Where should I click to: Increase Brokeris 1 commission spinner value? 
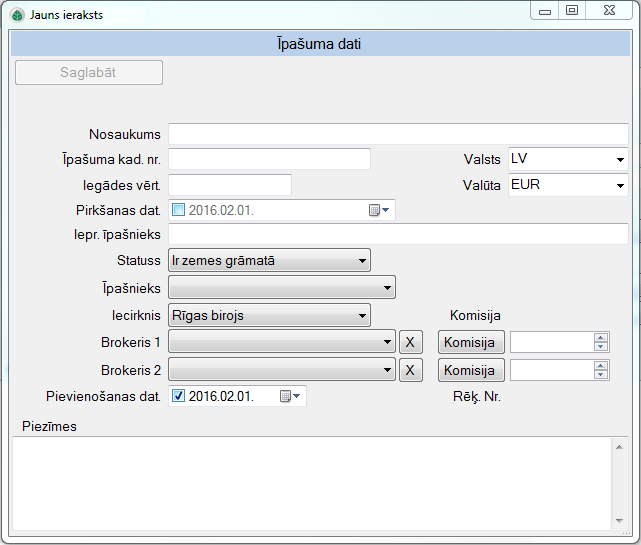601,337
